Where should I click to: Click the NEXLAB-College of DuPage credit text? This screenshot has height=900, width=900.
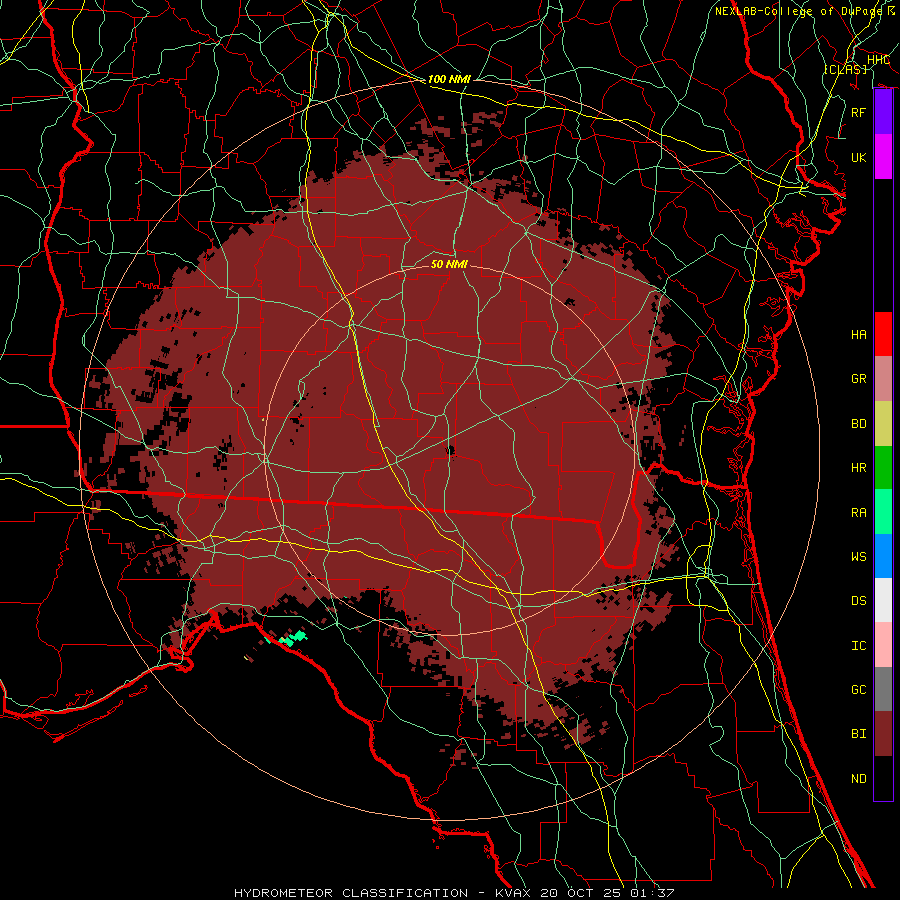coord(798,11)
